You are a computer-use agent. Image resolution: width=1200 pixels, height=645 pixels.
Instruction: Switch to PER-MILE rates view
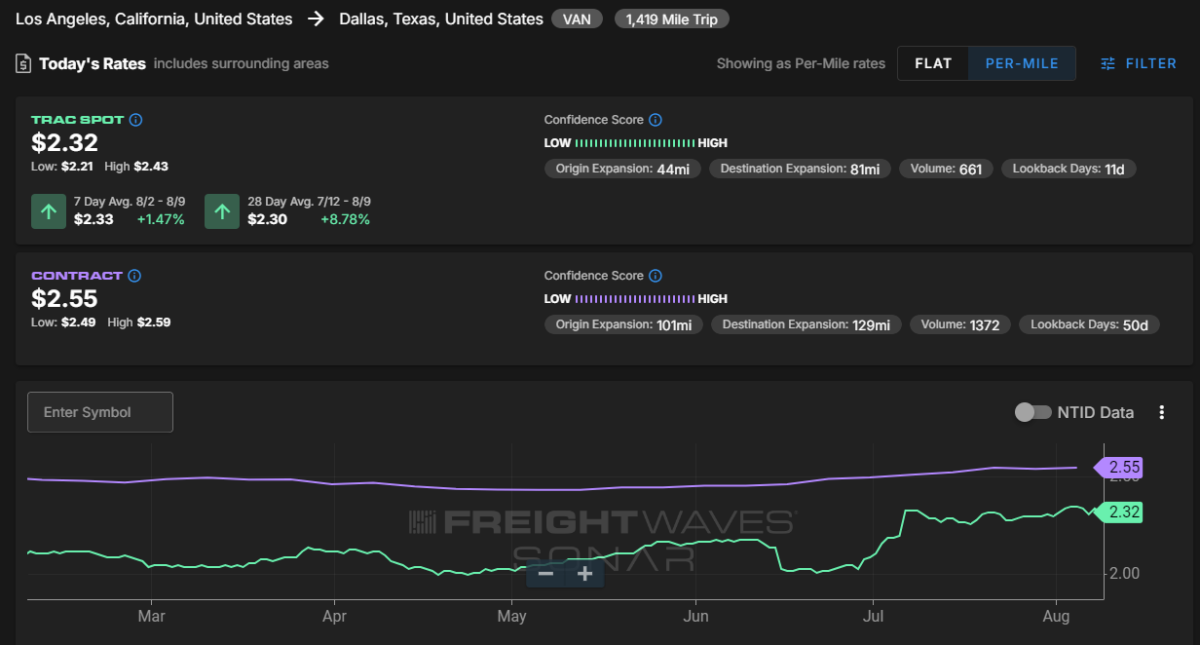click(x=1022, y=63)
